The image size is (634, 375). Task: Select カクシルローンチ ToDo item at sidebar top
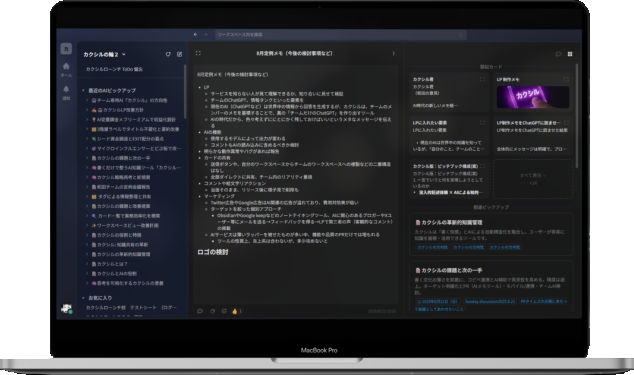114,69
